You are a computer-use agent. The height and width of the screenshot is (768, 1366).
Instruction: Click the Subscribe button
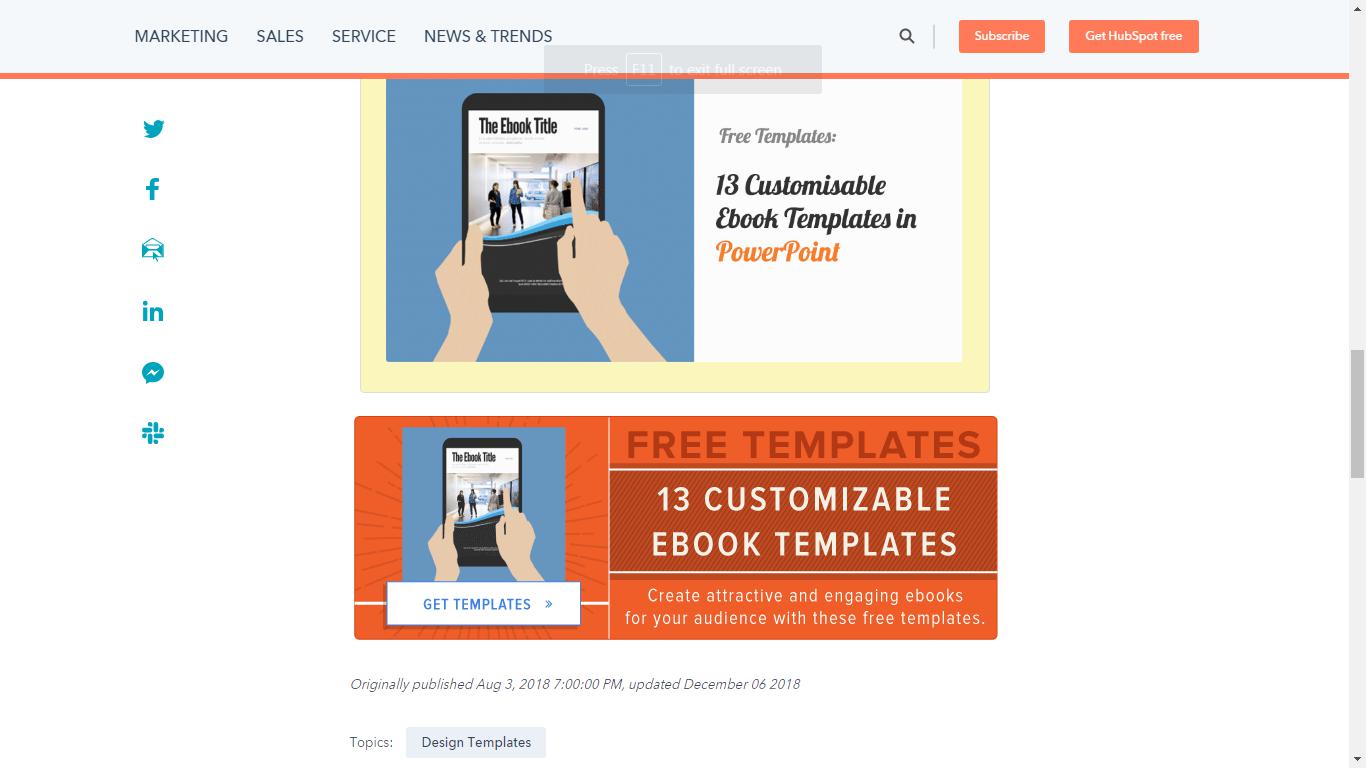coord(1002,36)
